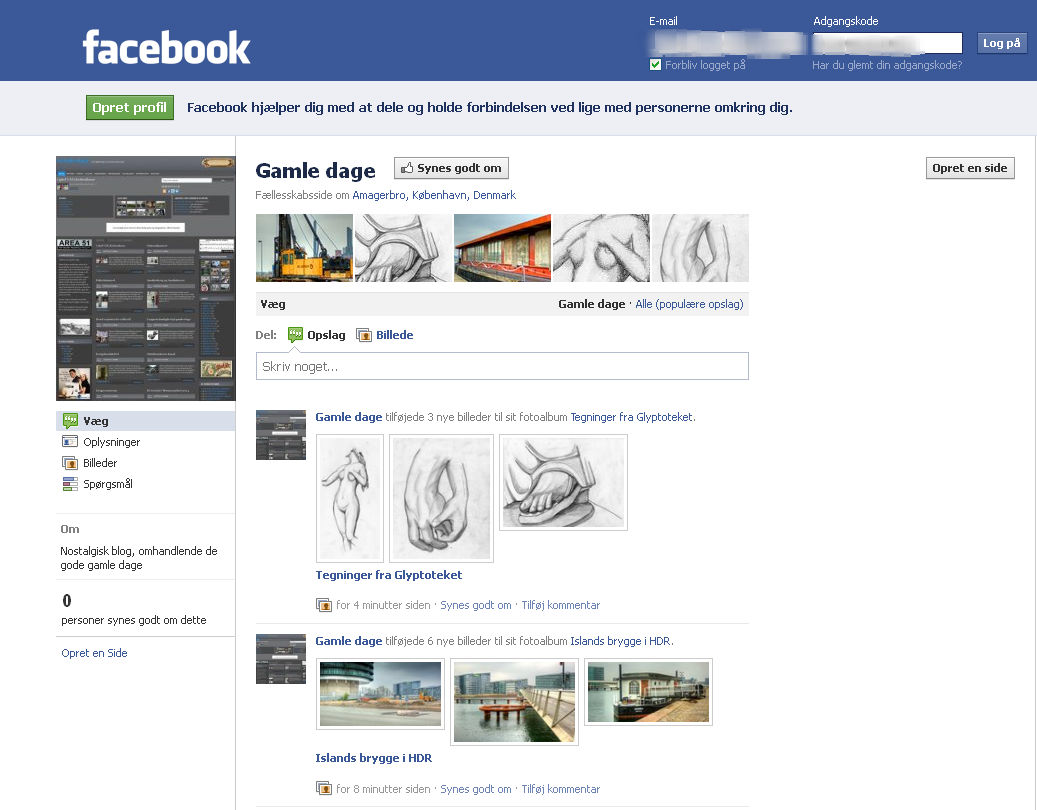The image size is (1037, 810).
Task: Open the red building photo in photo strip
Action: [x=503, y=248]
